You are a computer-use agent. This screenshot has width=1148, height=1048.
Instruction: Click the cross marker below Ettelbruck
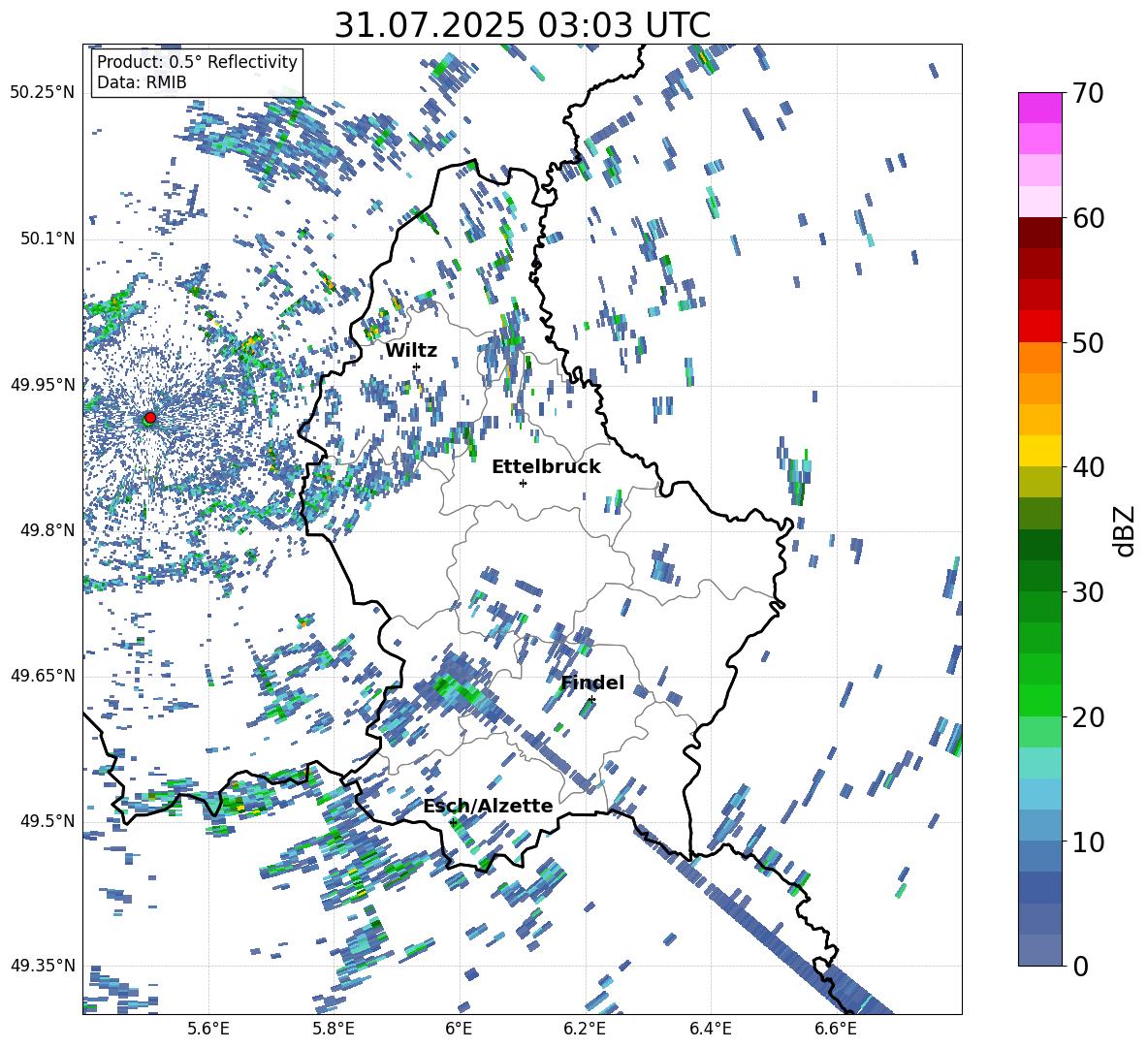[x=523, y=483]
